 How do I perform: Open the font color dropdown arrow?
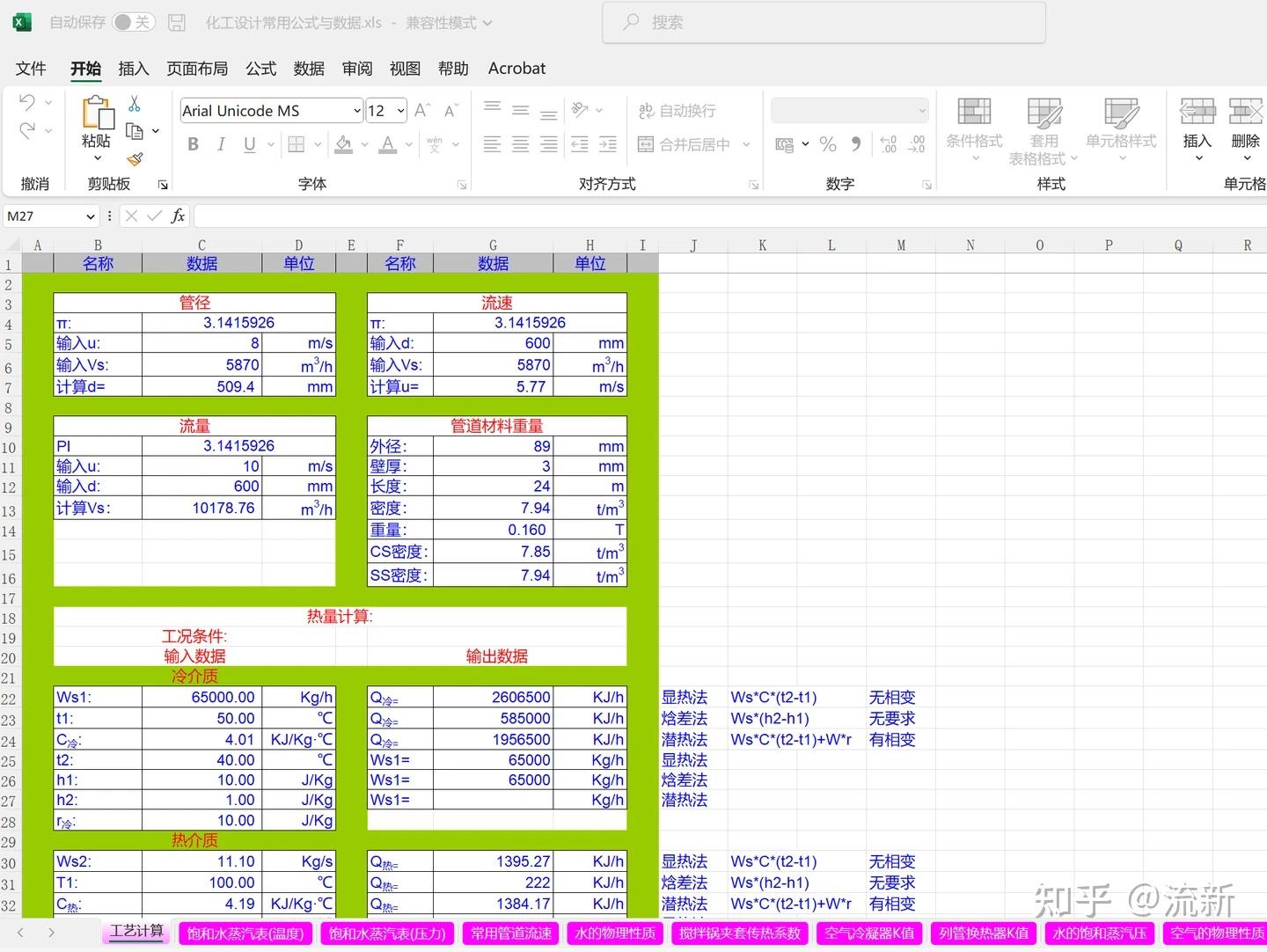pyautogui.click(x=409, y=144)
